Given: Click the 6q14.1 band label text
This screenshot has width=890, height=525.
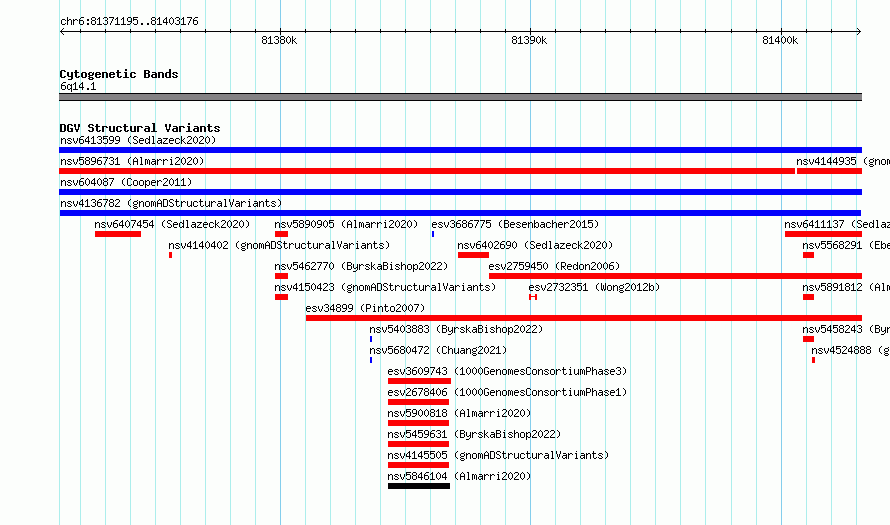Looking at the screenshot, I should pos(78,86).
